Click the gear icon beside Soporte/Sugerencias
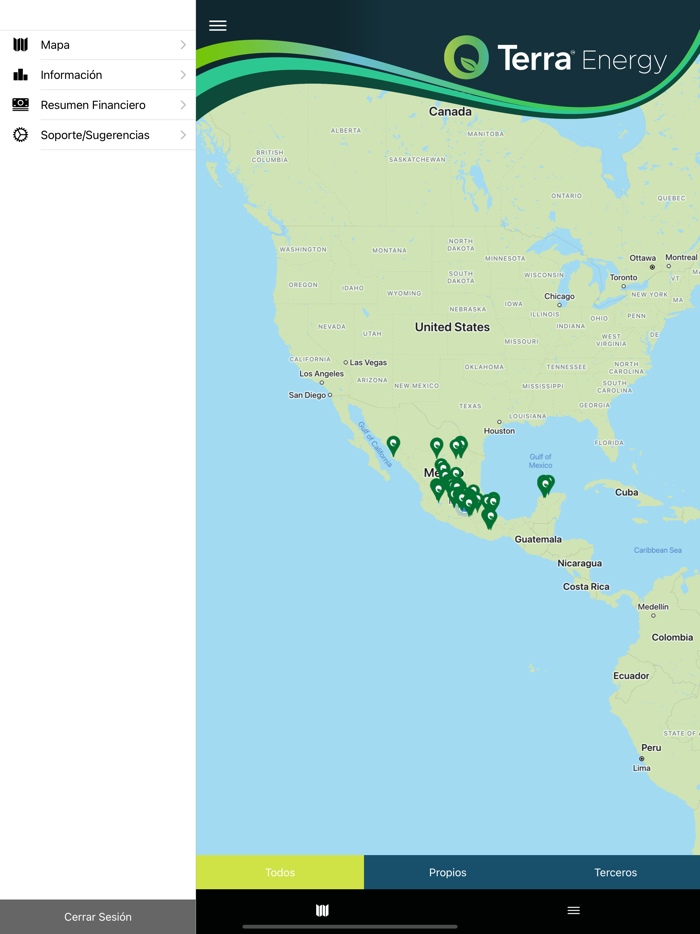700x934 pixels. [21, 135]
